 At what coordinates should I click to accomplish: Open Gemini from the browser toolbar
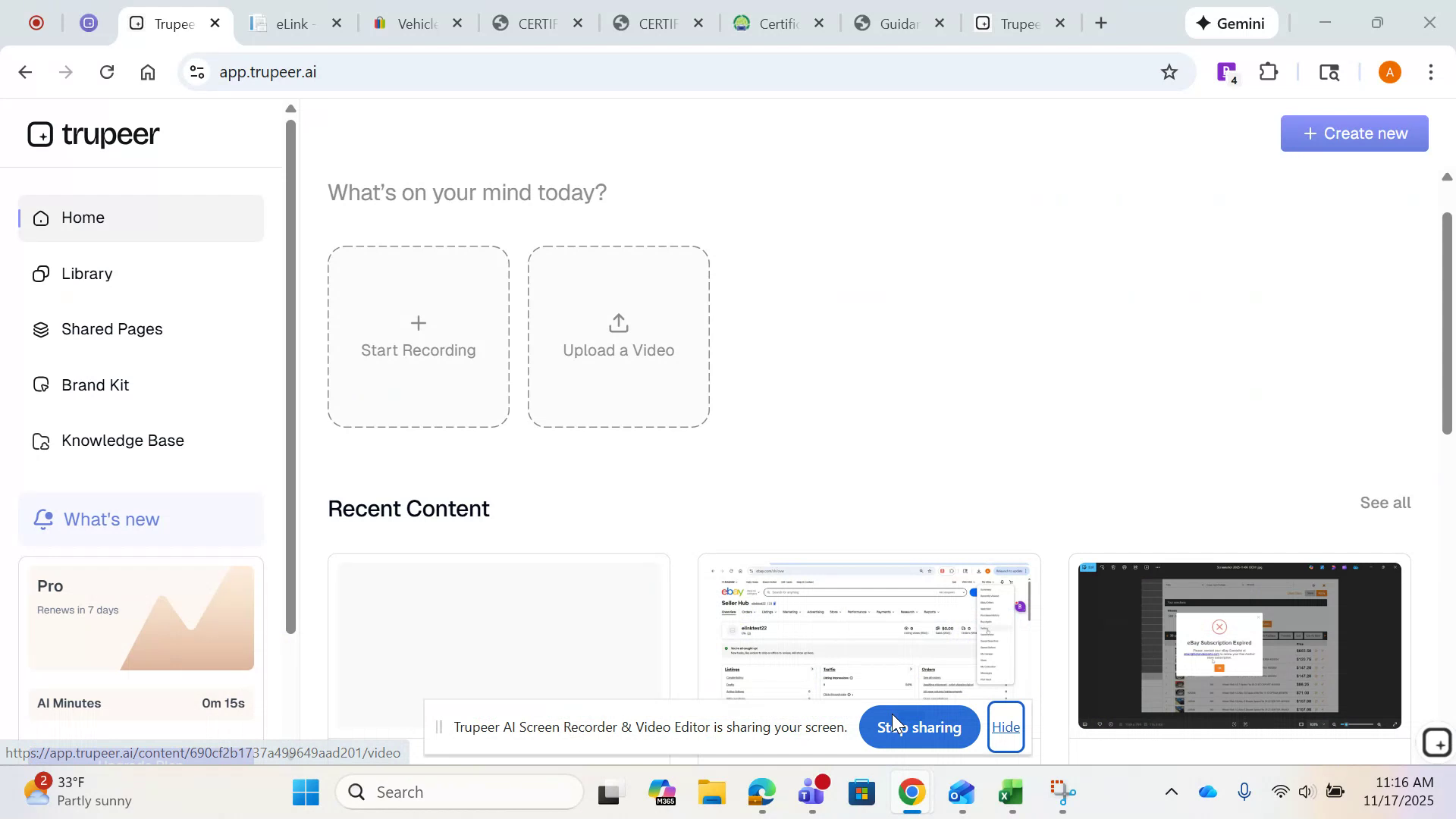1230,23
